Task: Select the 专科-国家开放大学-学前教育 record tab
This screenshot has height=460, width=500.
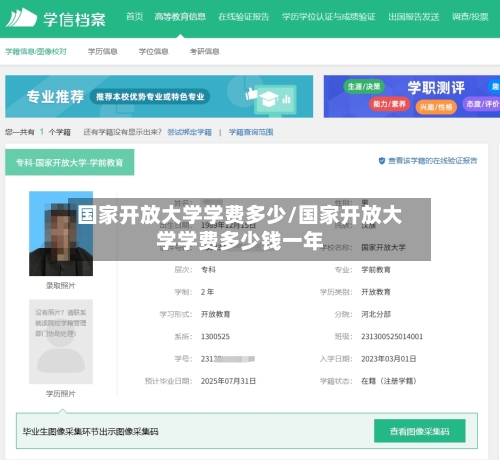Action: coord(70,162)
